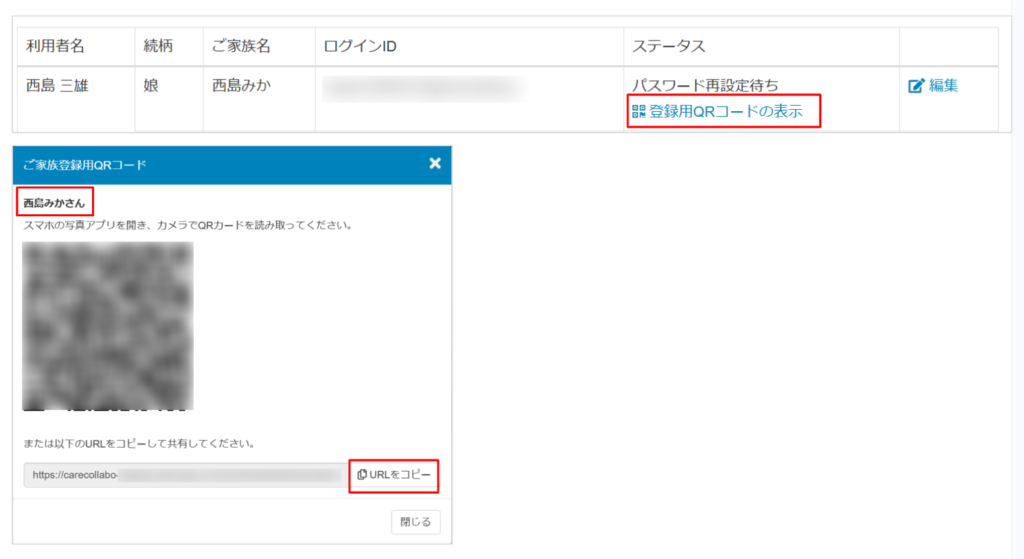Click the 利用者名 column header
1024x559 pixels.
pyautogui.click(x=55, y=46)
